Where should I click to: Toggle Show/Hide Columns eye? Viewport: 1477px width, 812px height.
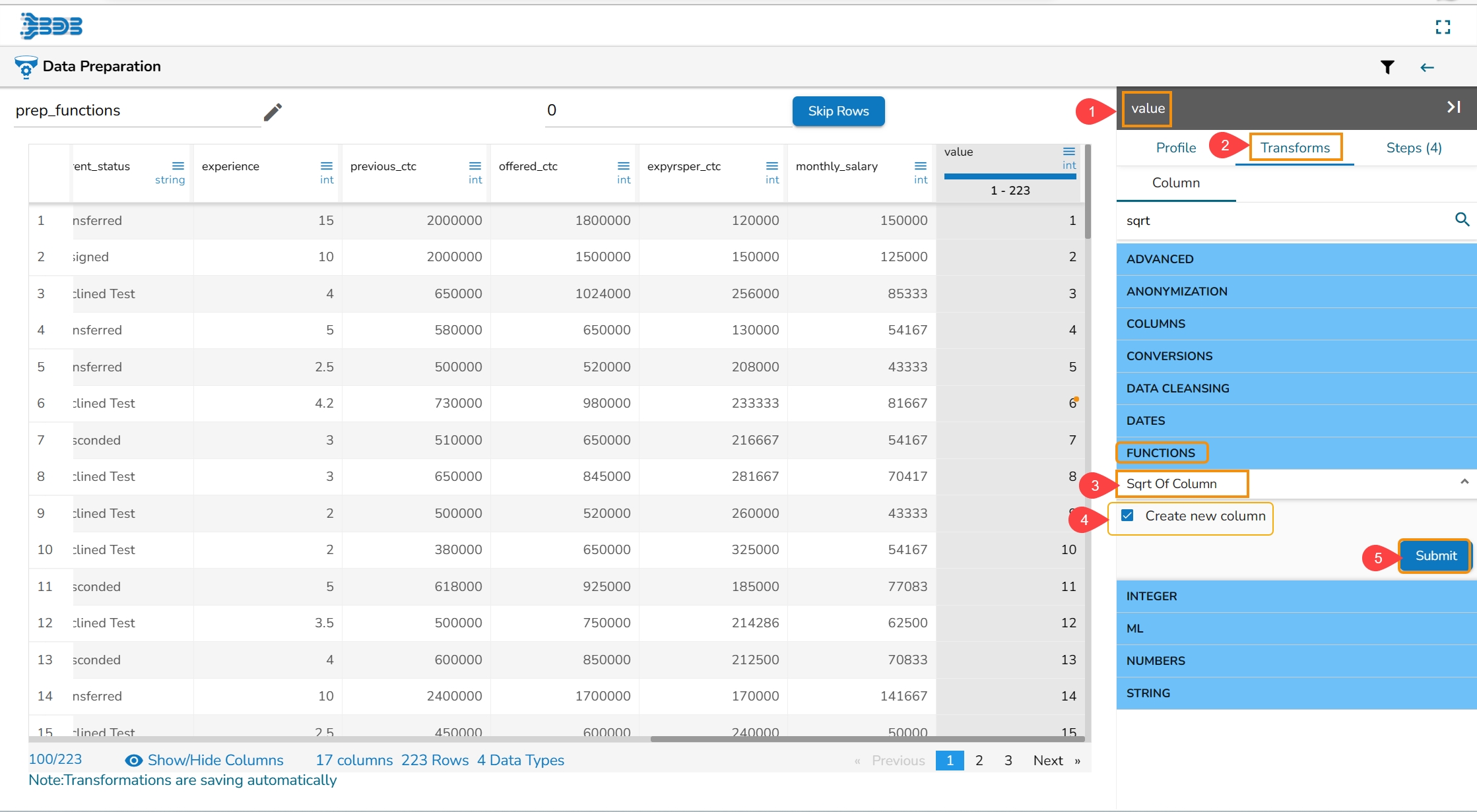[134, 761]
